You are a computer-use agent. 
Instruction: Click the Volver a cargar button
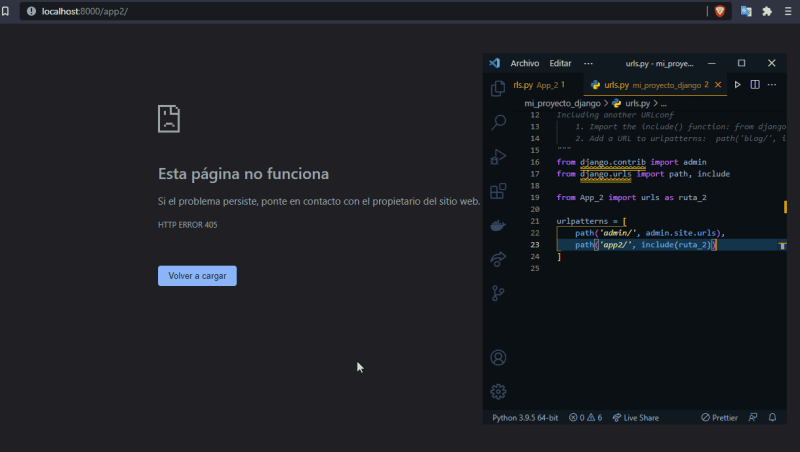(197, 276)
